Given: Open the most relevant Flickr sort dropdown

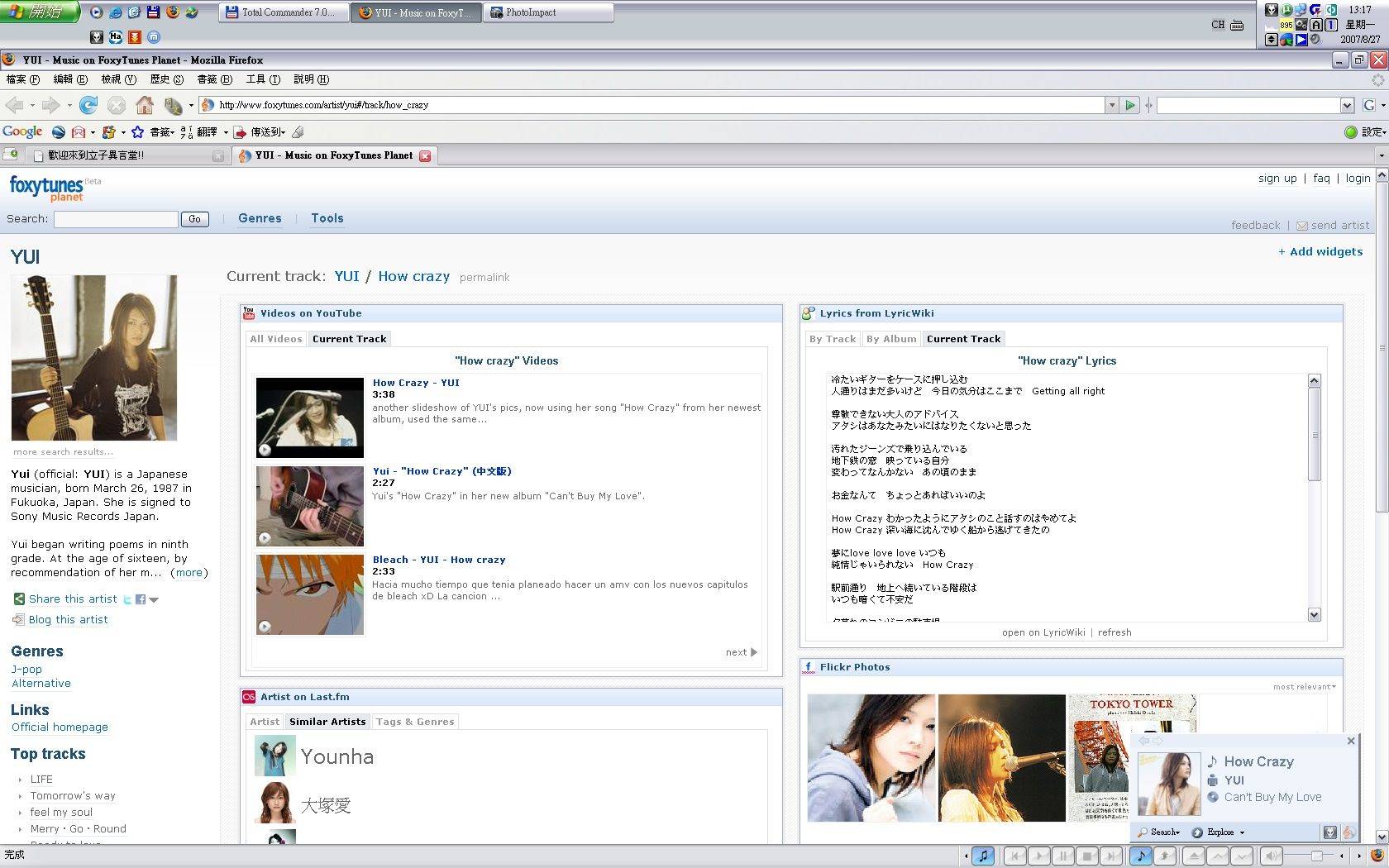Looking at the screenshot, I should tap(1305, 687).
